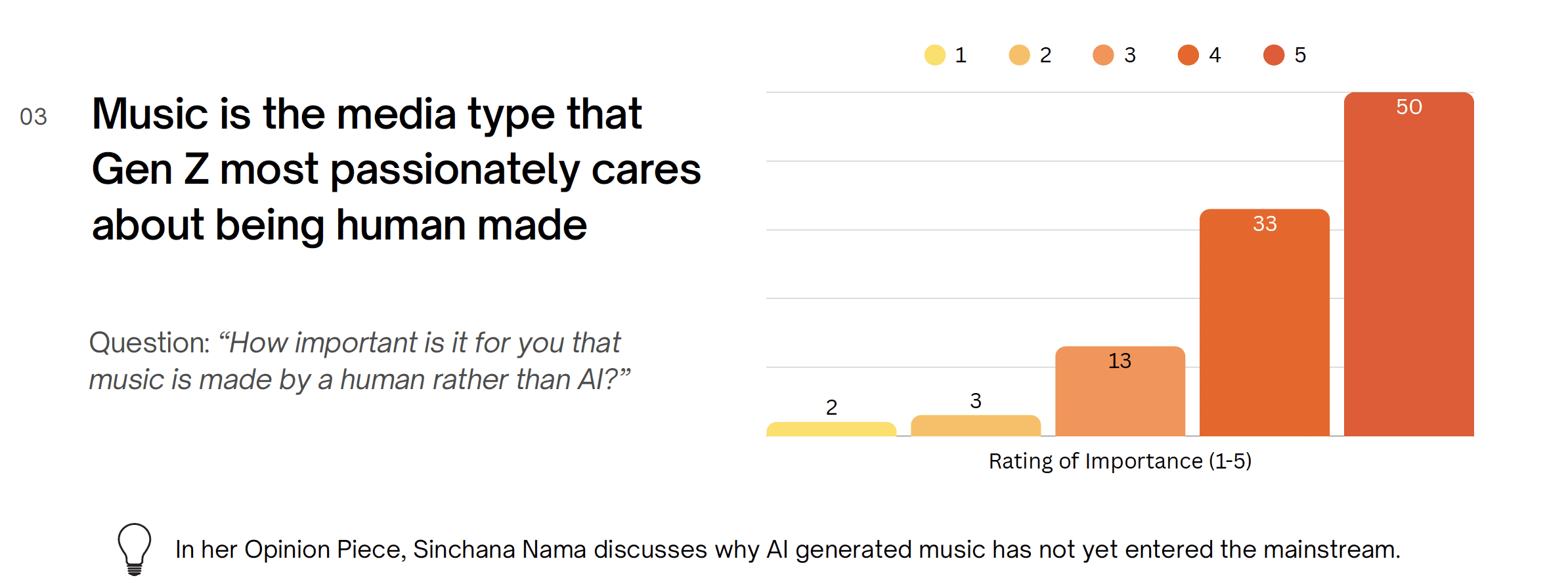Click the slide number 03
1568x584 pixels.
click(33, 117)
